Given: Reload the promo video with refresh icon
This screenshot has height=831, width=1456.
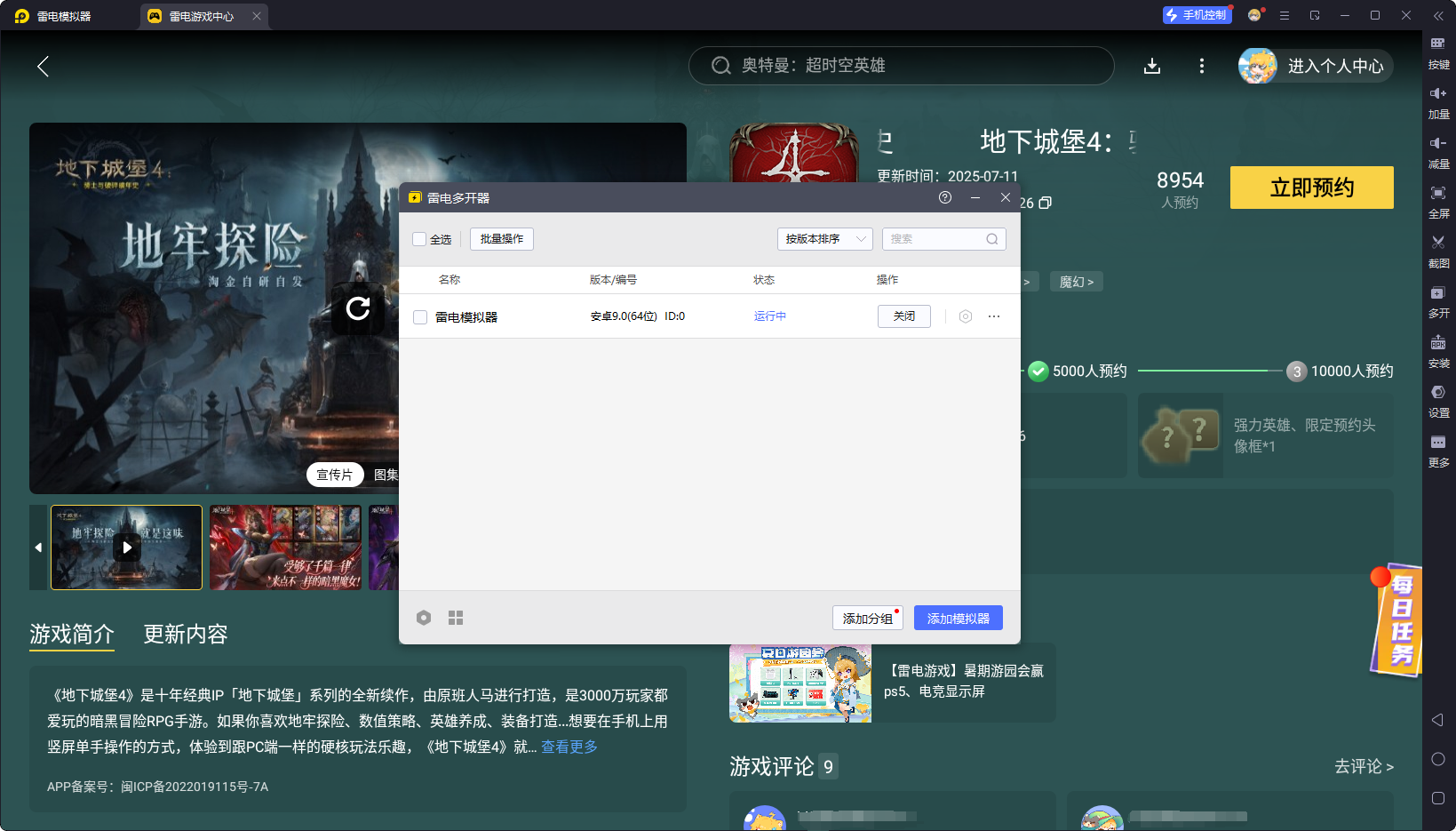Looking at the screenshot, I should [358, 308].
